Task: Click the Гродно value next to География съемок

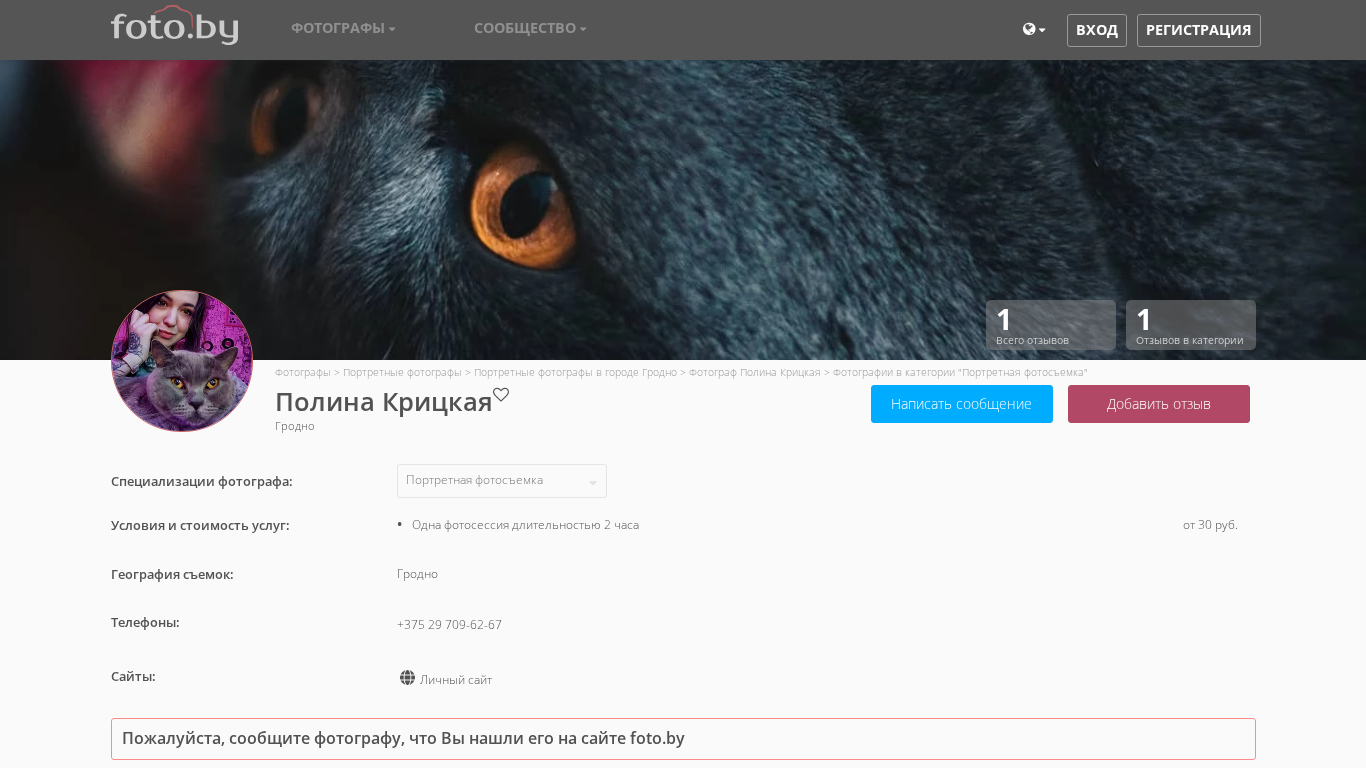Action: tap(417, 574)
